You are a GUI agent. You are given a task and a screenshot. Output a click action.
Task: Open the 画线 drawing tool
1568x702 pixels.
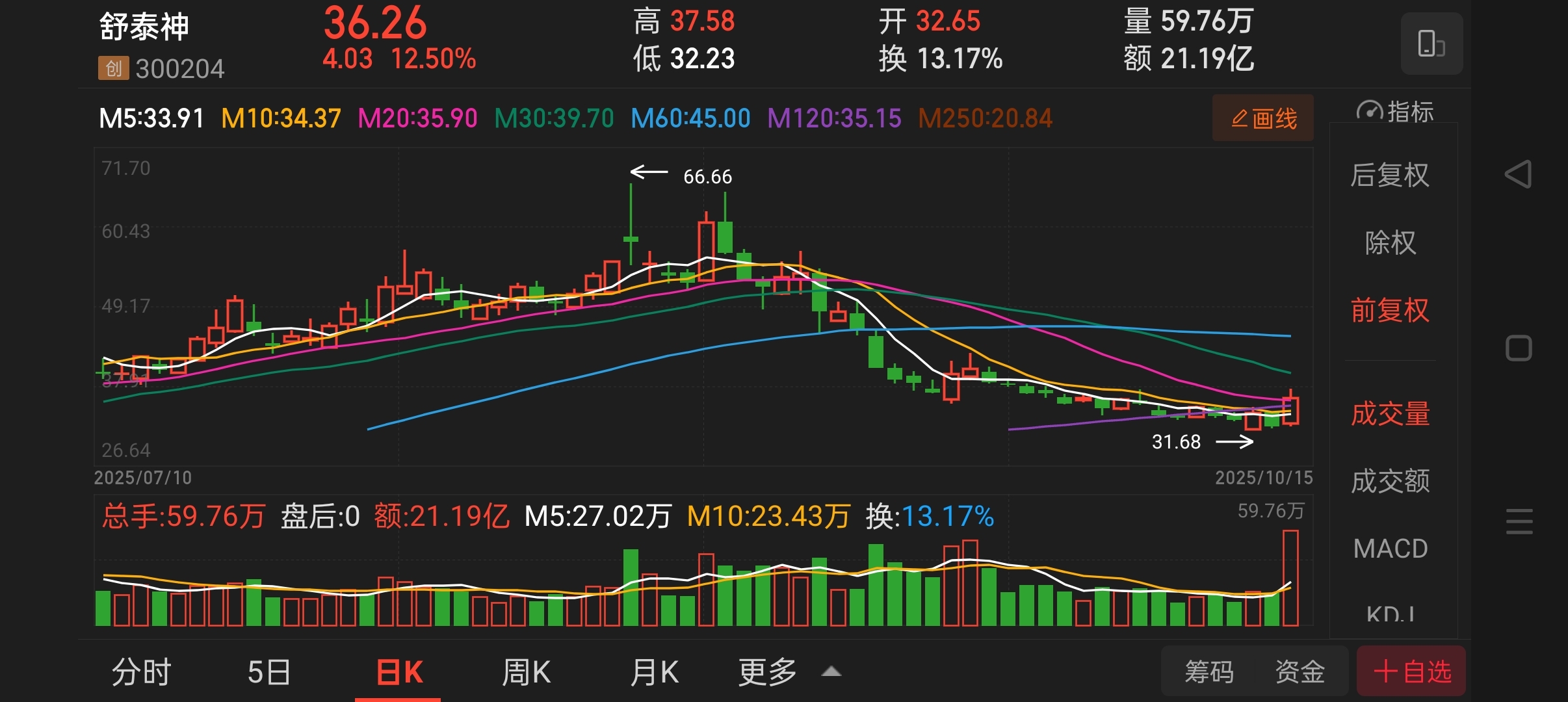pos(1262,118)
